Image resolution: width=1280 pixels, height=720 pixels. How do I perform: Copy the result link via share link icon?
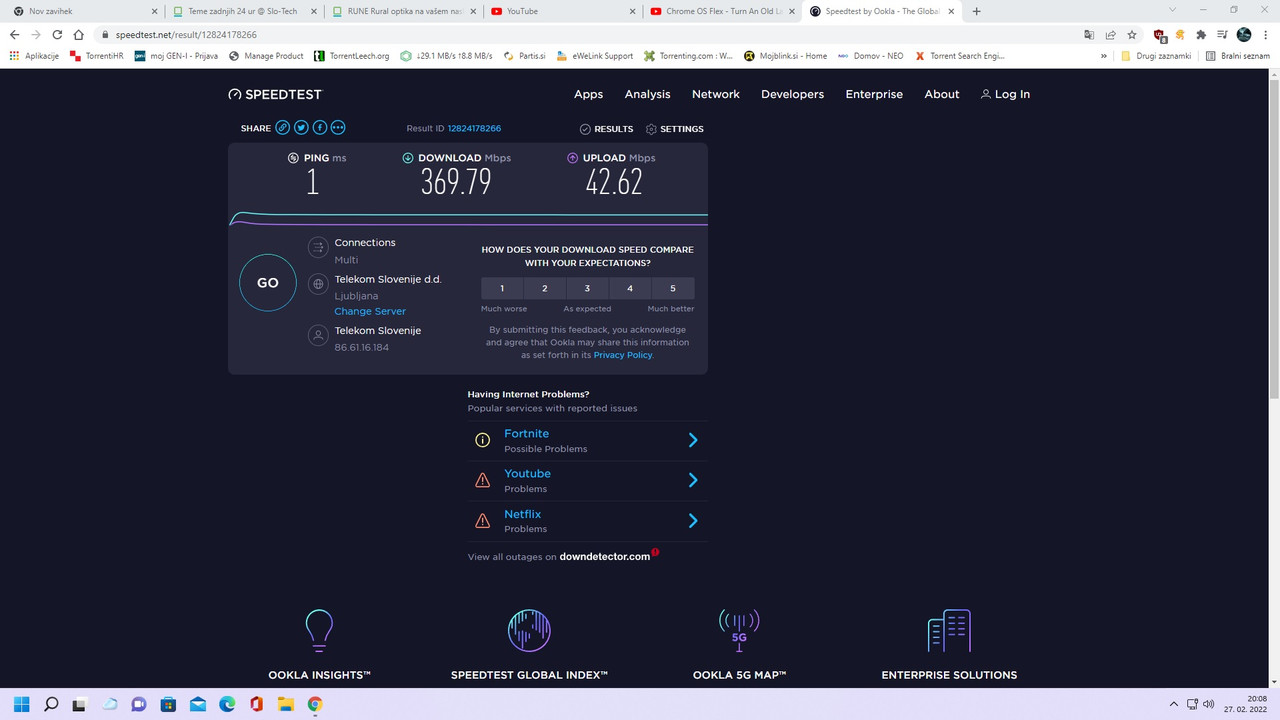coord(283,128)
